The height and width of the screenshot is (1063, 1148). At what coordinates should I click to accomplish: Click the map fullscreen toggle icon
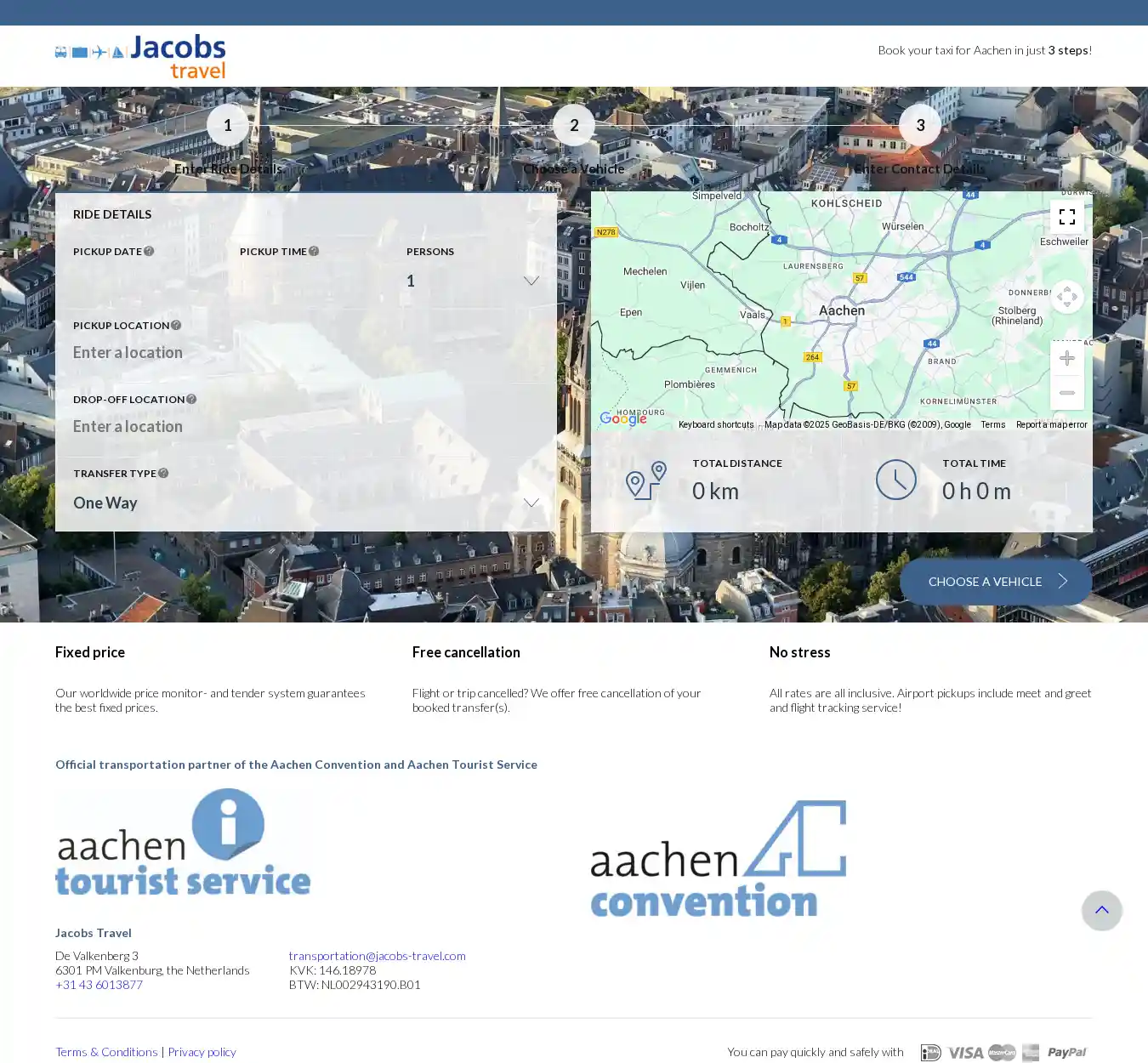[x=1066, y=217]
